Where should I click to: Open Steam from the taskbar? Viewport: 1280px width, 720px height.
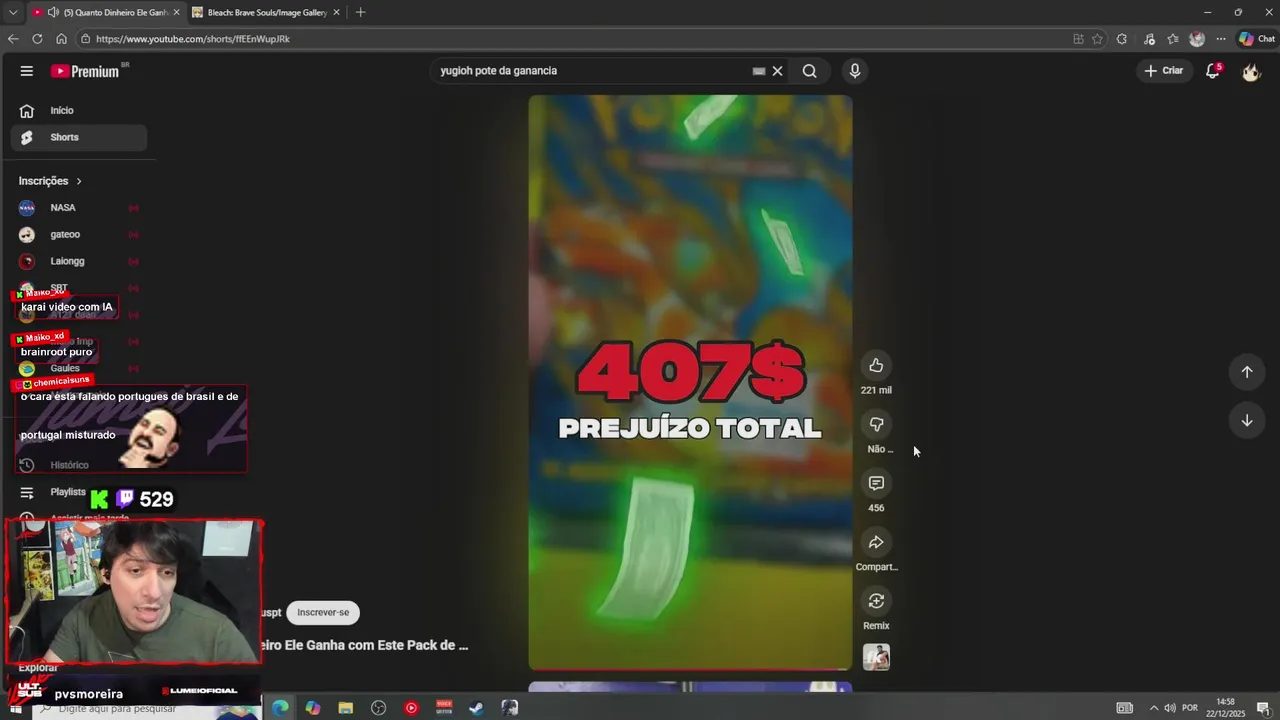tap(477, 708)
